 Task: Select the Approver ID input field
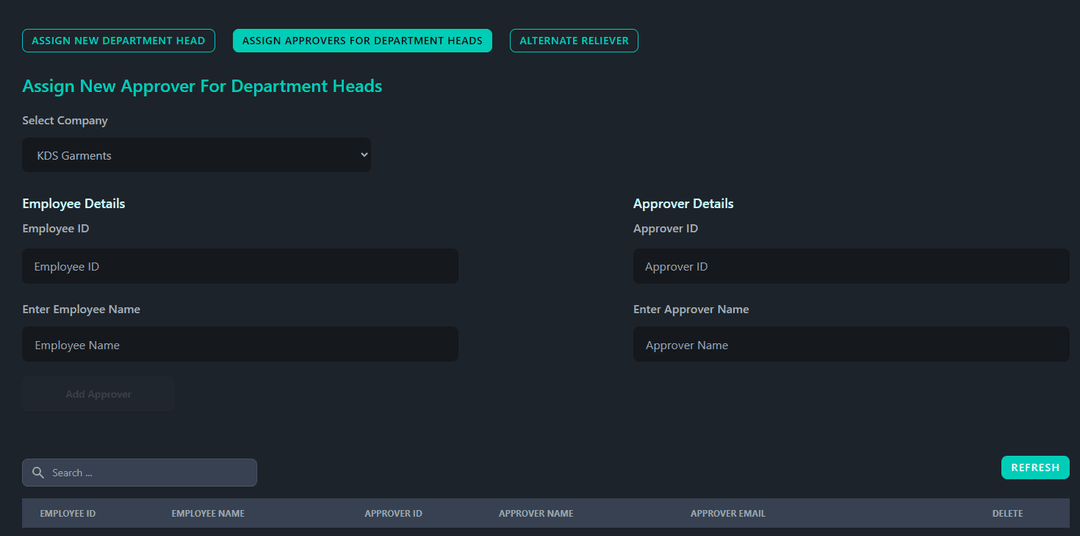851,267
